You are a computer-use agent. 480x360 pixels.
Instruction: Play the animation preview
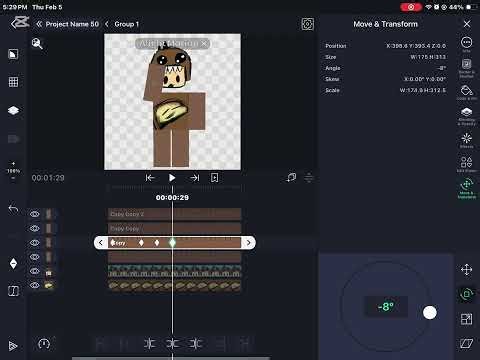point(172,178)
